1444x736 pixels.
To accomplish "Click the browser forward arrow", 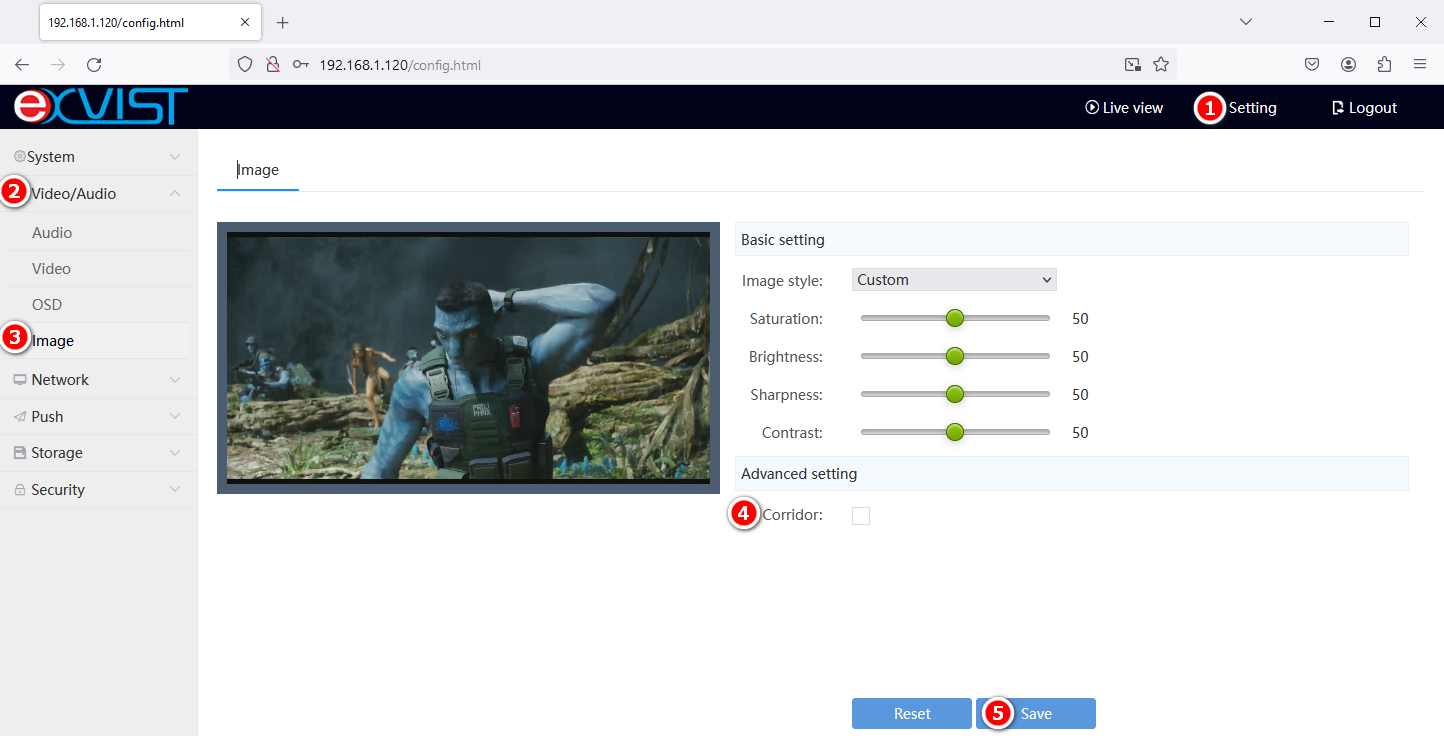I will 58,64.
